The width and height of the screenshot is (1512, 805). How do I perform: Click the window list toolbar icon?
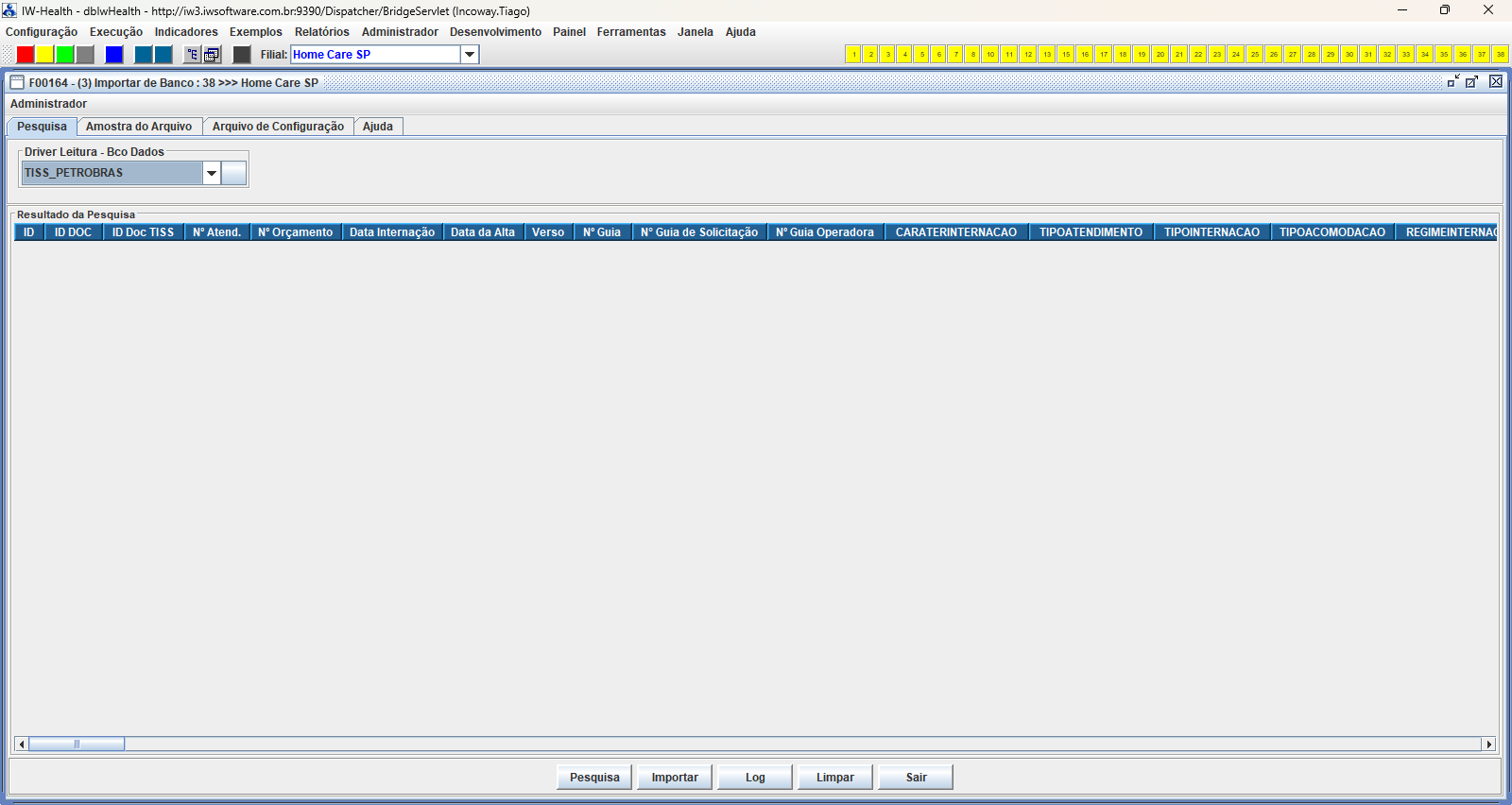coord(212,55)
